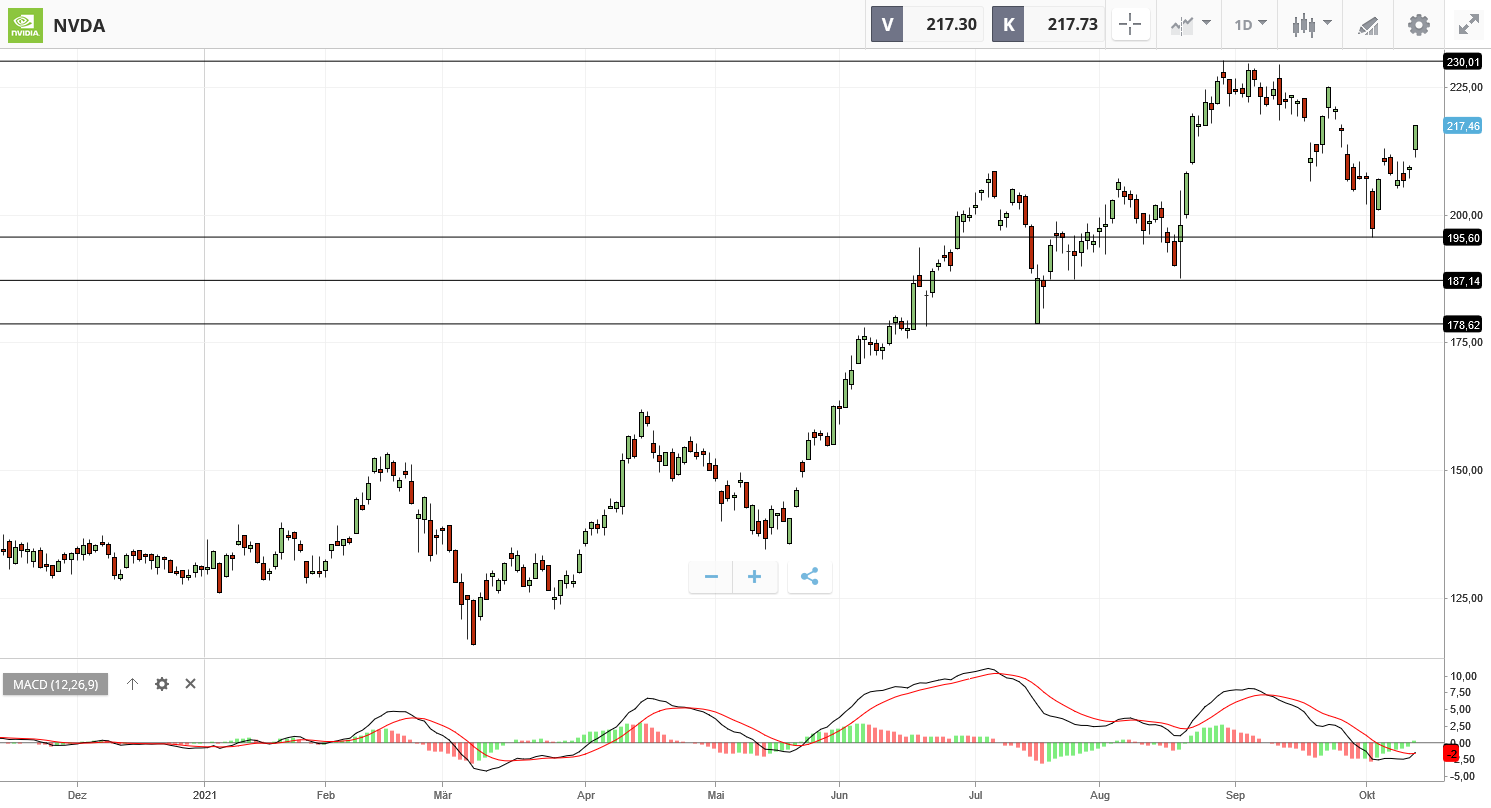
Task: Click the Mai date axis label
Action: coord(714,796)
